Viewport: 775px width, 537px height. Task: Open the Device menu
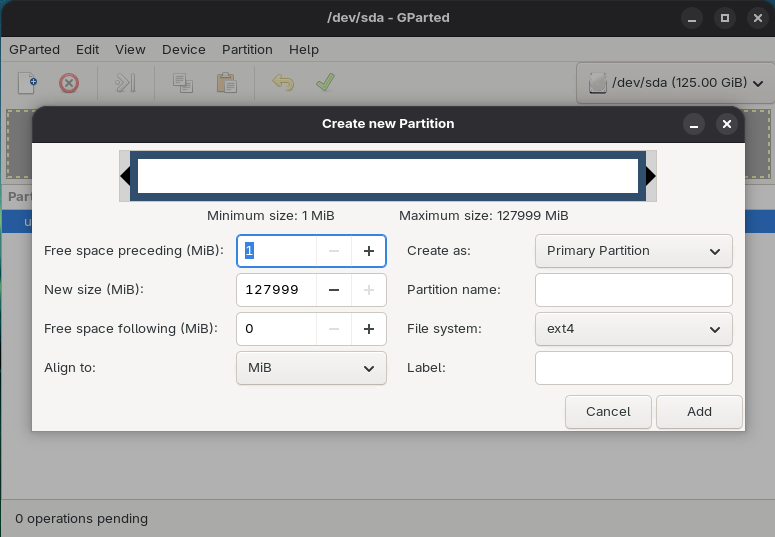click(183, 49)
